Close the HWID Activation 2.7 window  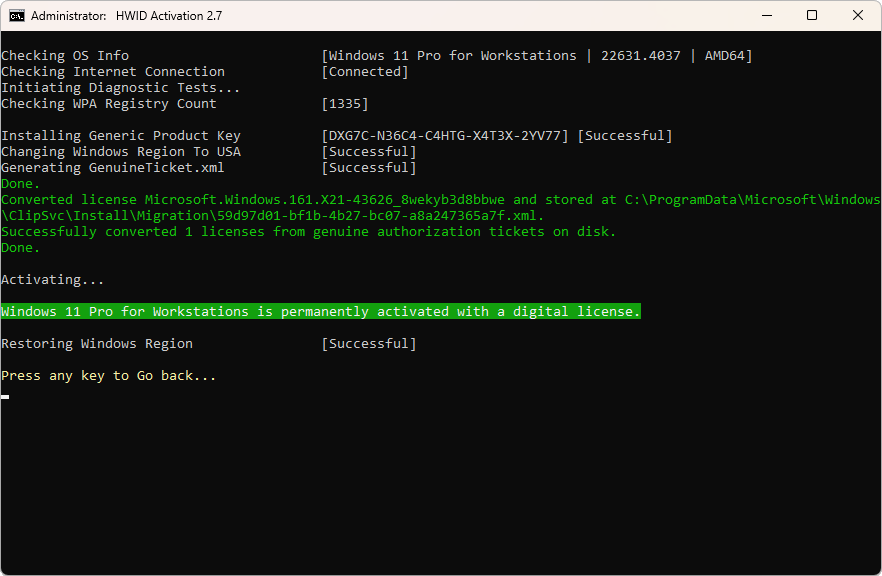click(858, 16)
